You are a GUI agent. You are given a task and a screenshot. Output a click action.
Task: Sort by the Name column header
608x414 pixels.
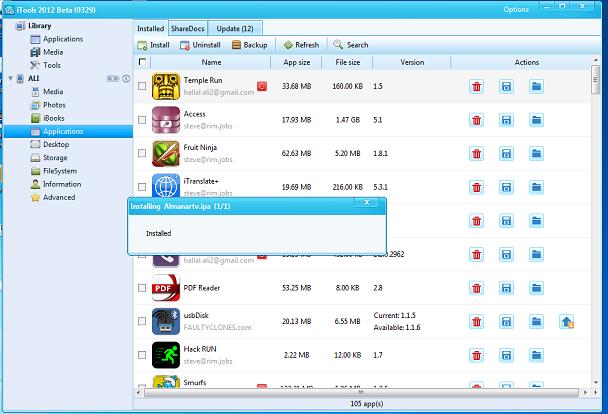pyautogui.click(x=211, y=62)
